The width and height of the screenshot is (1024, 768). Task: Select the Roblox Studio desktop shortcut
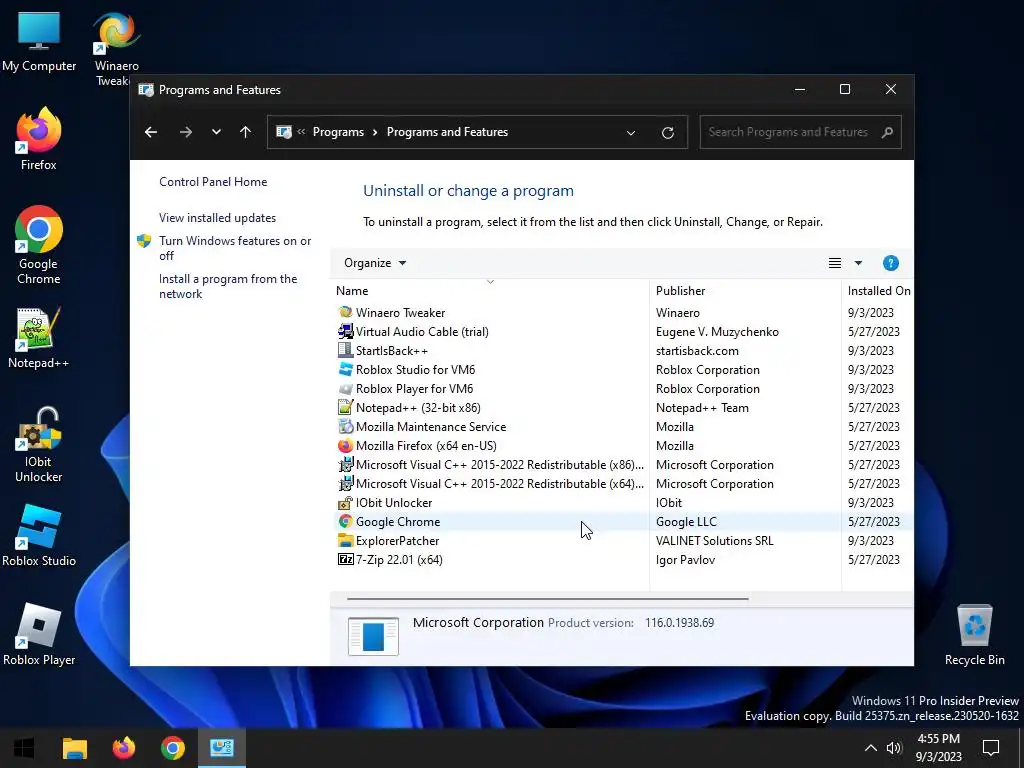(x=39, y=536)
